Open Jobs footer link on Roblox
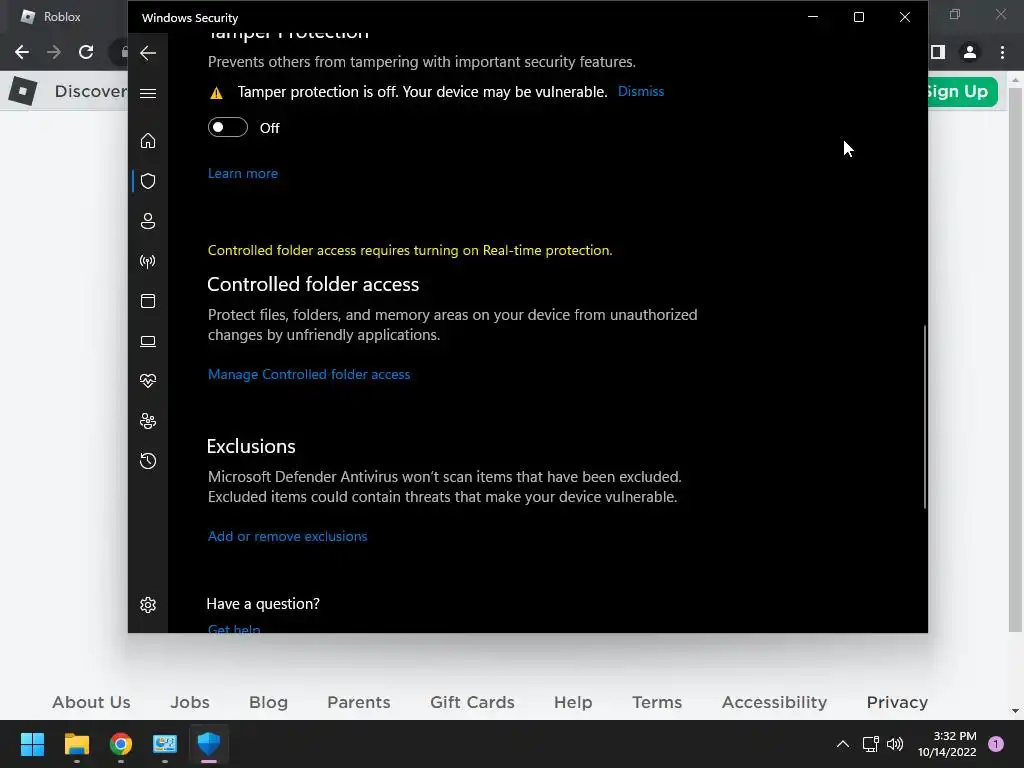This screenshot has width=1024, height=768. pos(190,703)
